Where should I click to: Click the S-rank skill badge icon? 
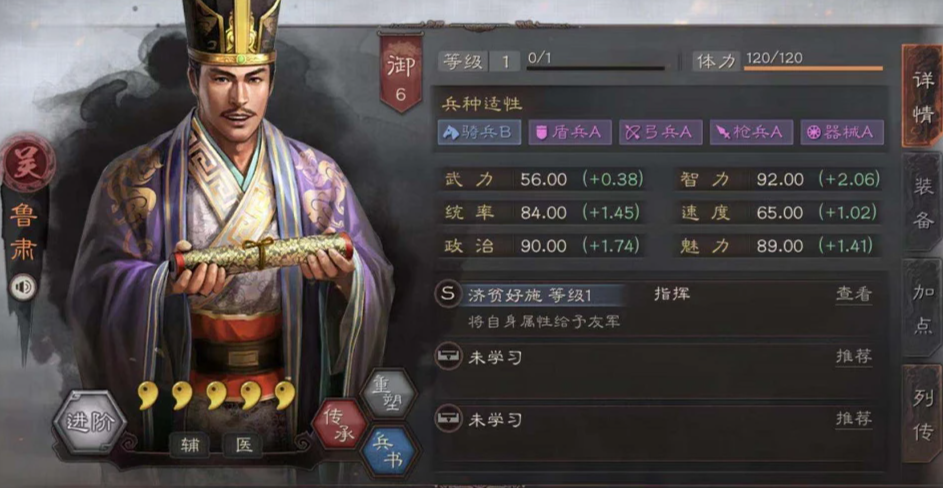click(447, 295)
